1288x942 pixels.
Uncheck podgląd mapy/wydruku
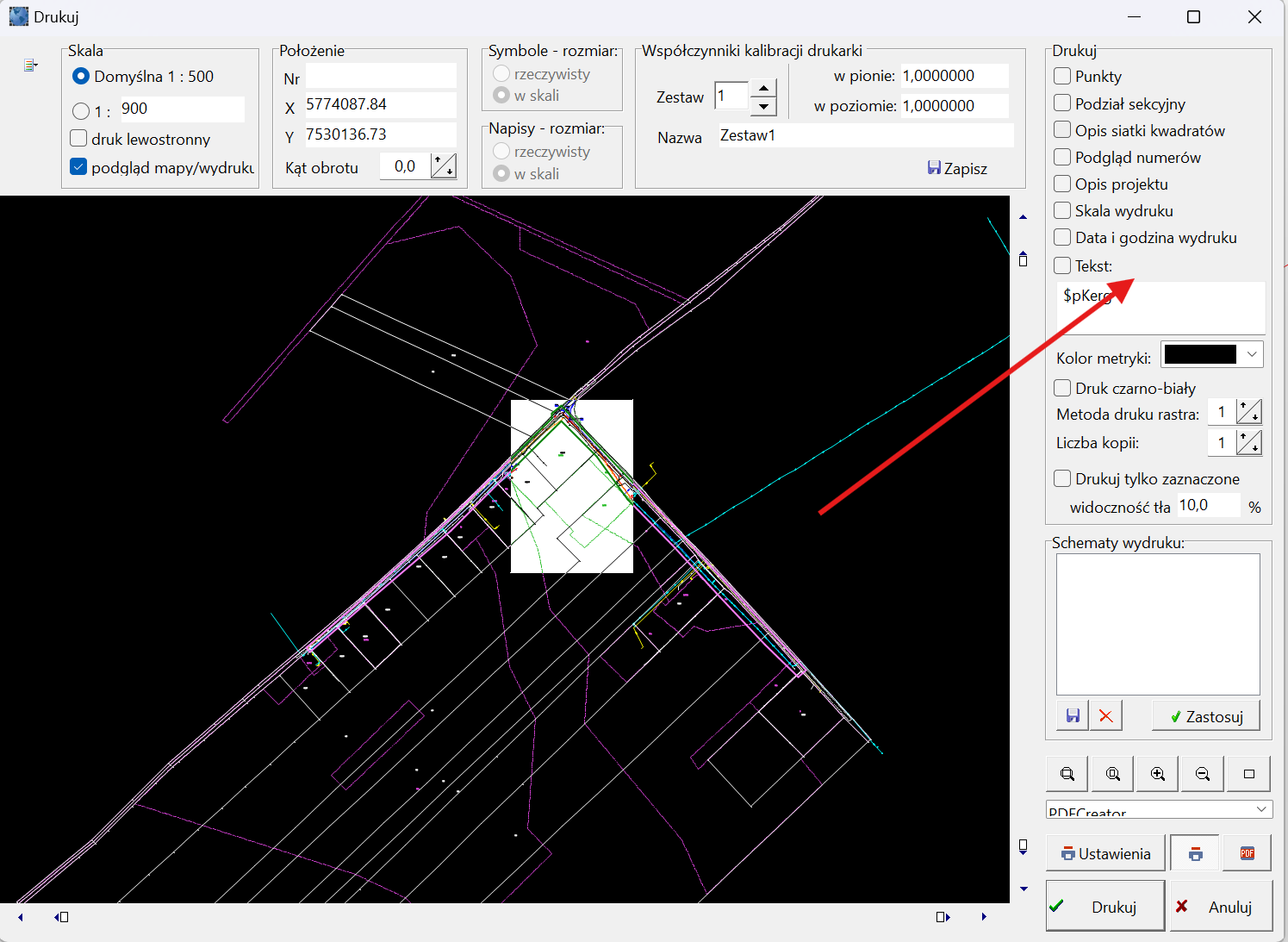tap(78, 167)
